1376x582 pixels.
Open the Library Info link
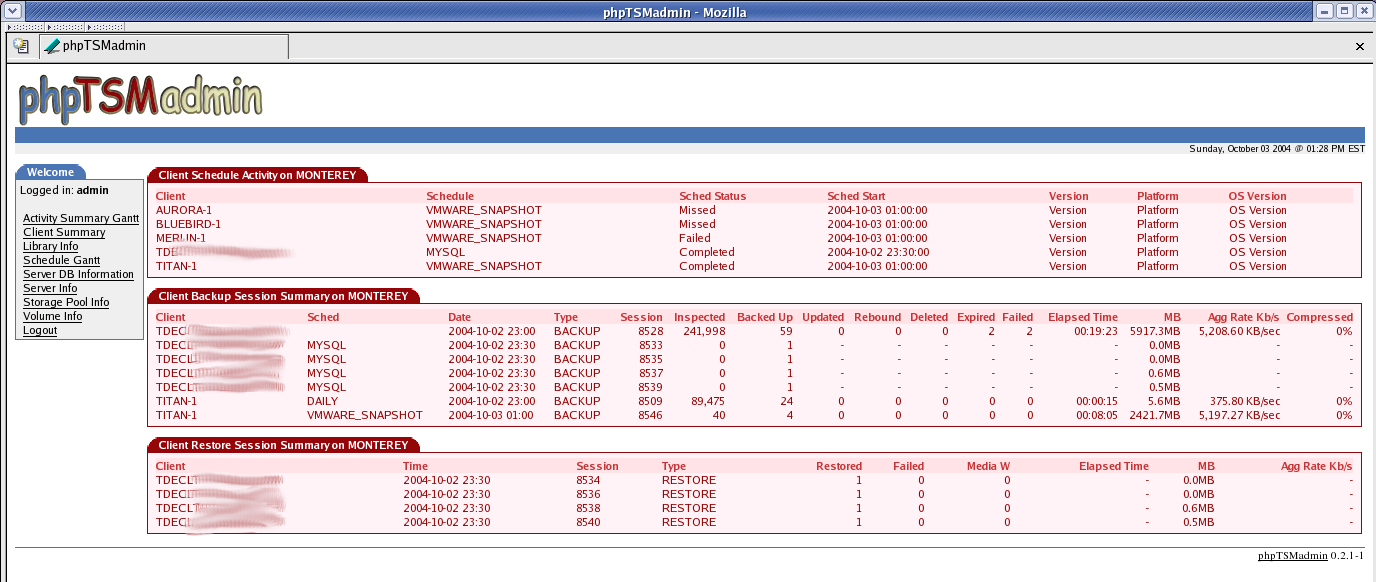51,246
